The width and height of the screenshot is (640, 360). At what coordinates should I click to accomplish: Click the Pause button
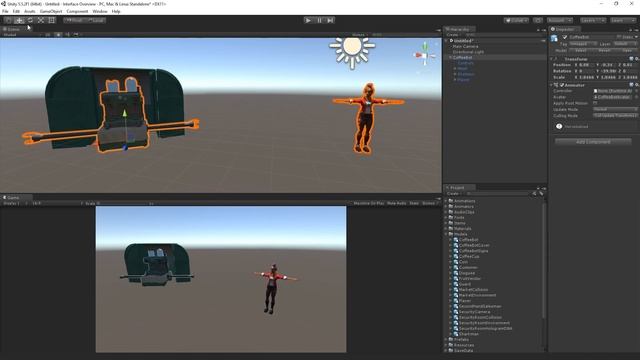click(319, 20)
